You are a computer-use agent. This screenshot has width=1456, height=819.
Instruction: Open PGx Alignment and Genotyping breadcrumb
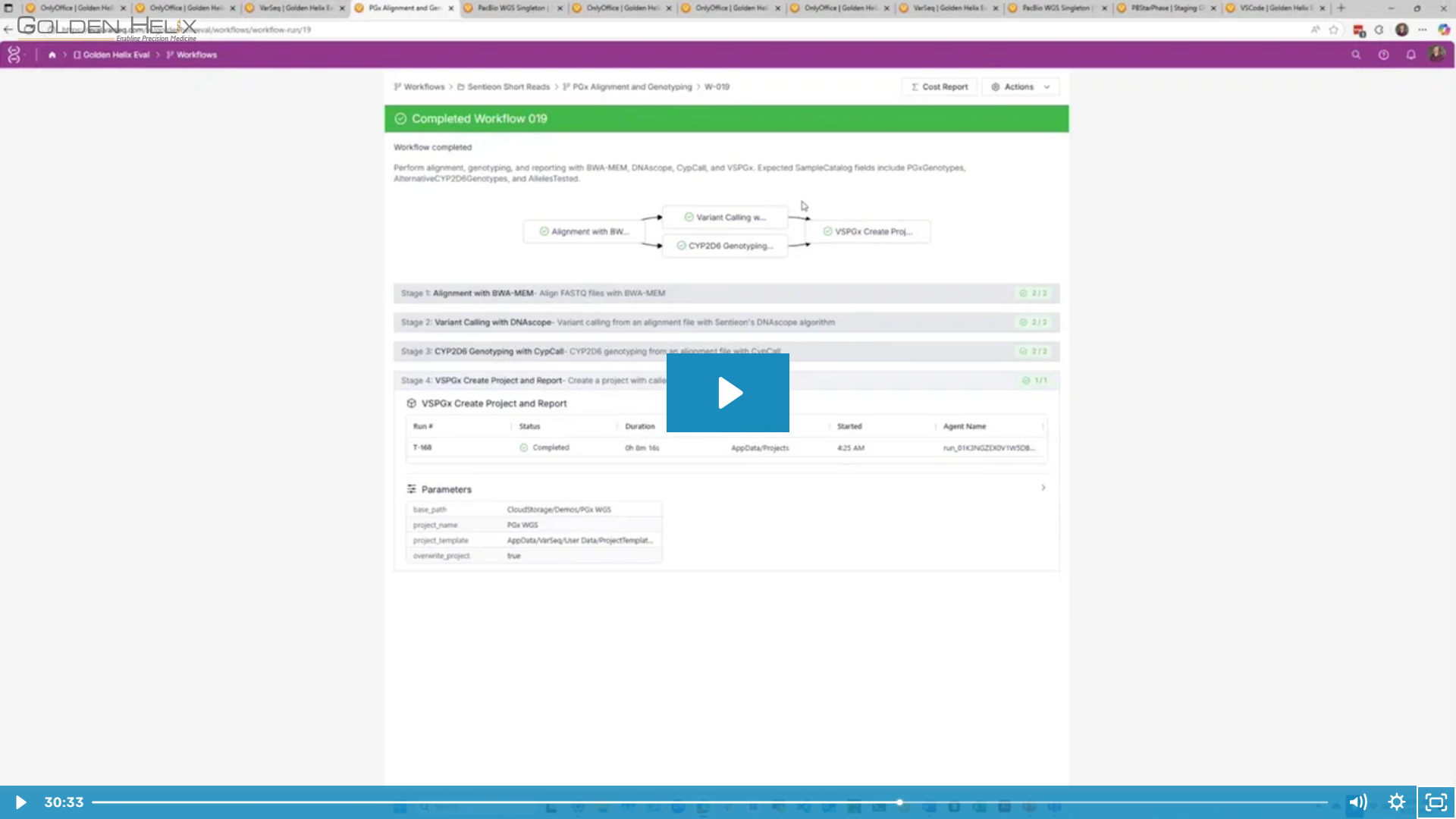(x=627, y=86)
